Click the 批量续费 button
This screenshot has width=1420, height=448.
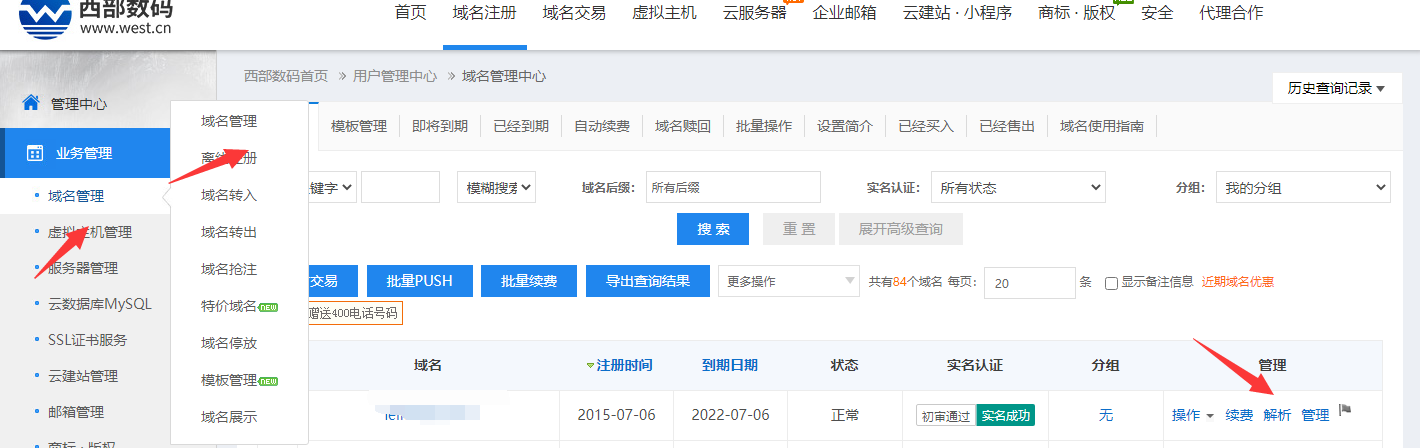(529, 281)
